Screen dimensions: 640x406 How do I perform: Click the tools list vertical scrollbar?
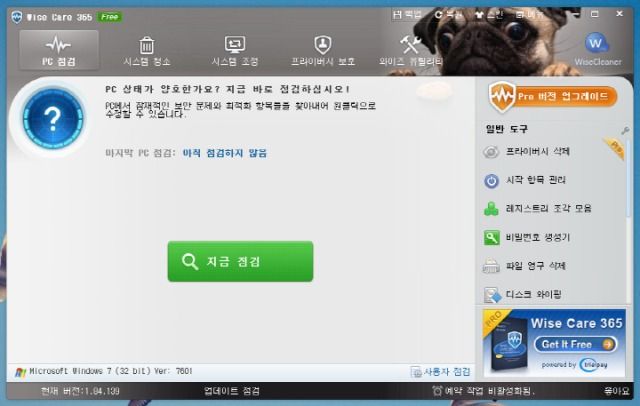click(x=629, y=179)
